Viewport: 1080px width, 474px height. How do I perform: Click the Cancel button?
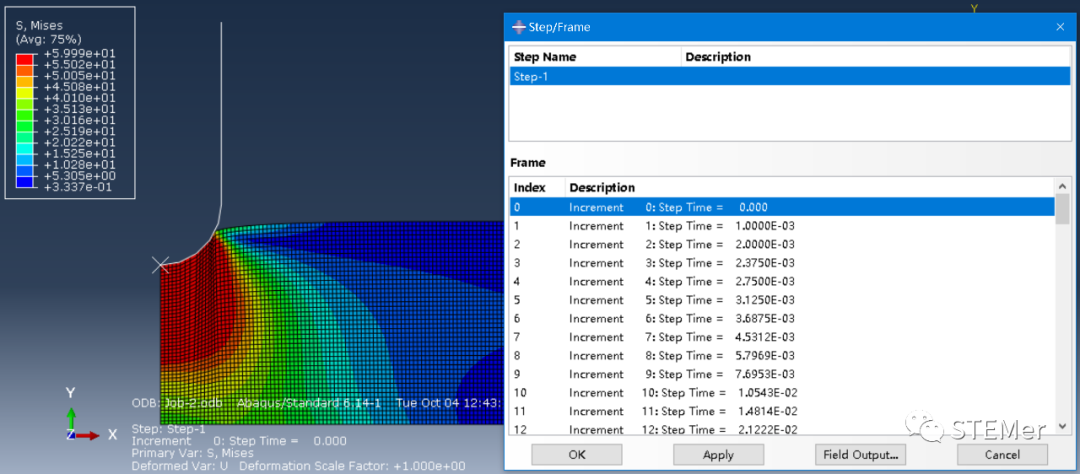tap(1002, 455)
